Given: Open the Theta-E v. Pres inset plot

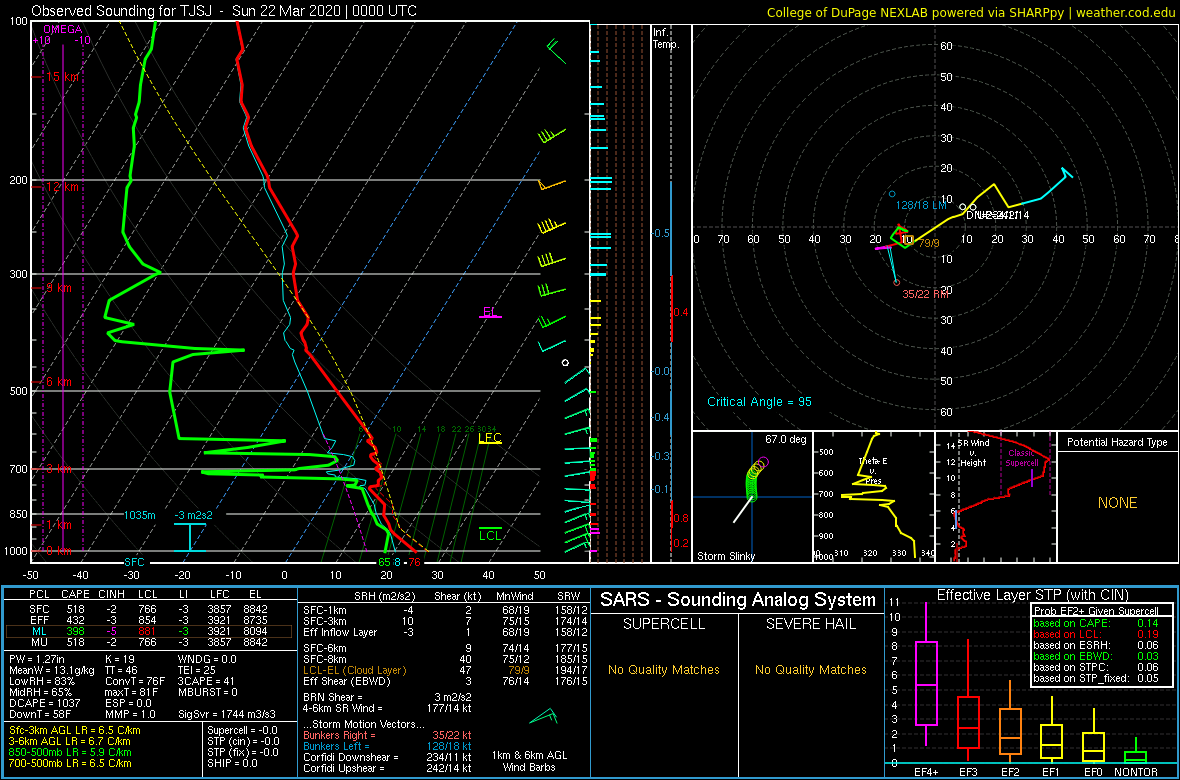Looking at the screenshot, I should (x=872, y=497).
